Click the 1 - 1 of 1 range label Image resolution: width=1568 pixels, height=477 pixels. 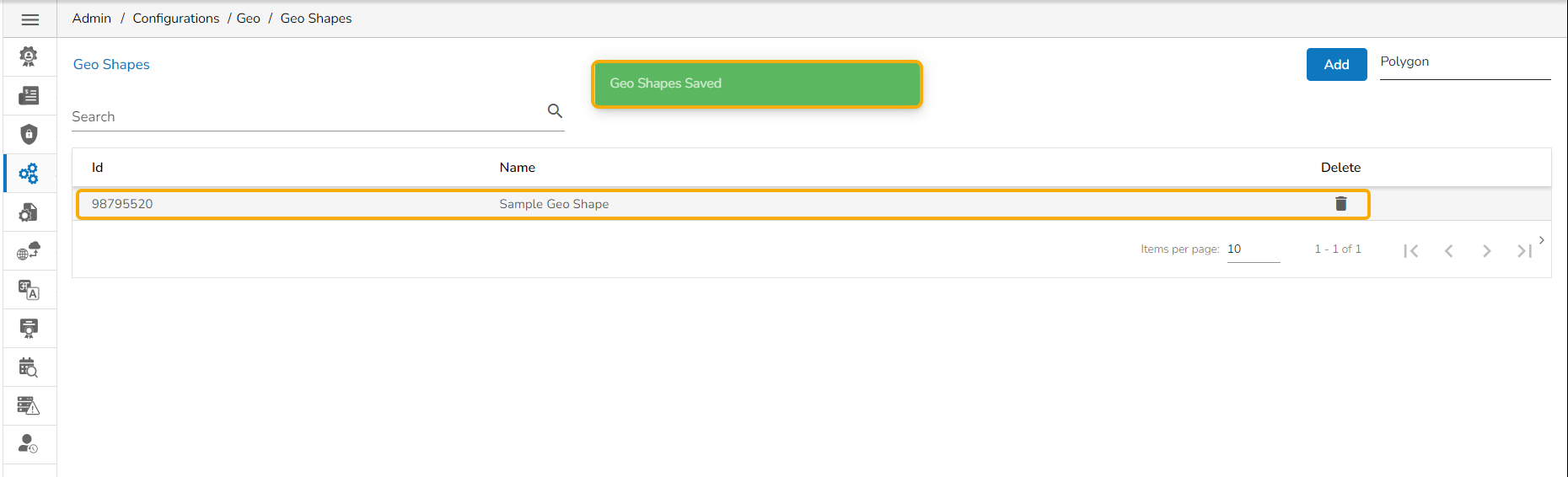tap(1338, 249)
